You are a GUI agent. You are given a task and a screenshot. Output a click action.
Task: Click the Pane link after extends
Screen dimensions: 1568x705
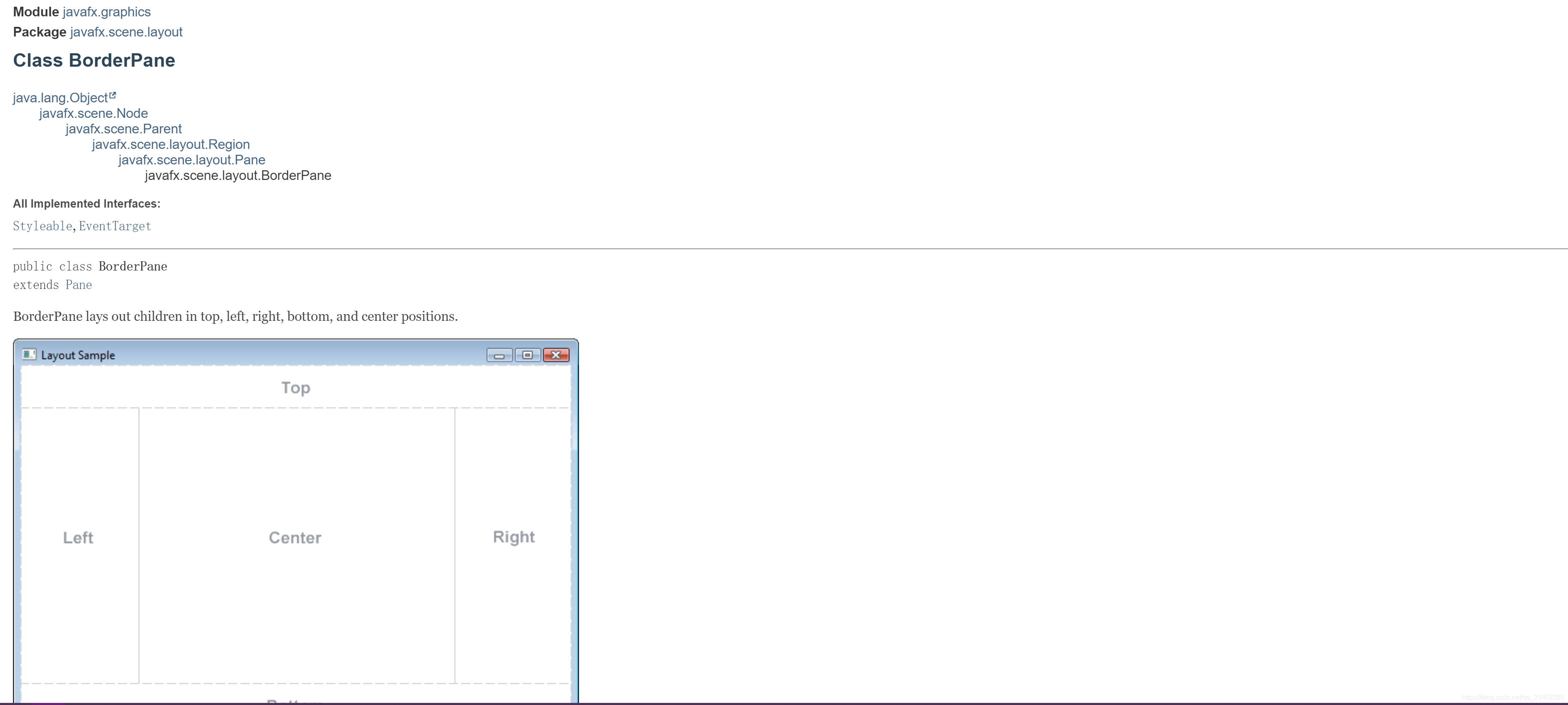[x=78, y=285]
